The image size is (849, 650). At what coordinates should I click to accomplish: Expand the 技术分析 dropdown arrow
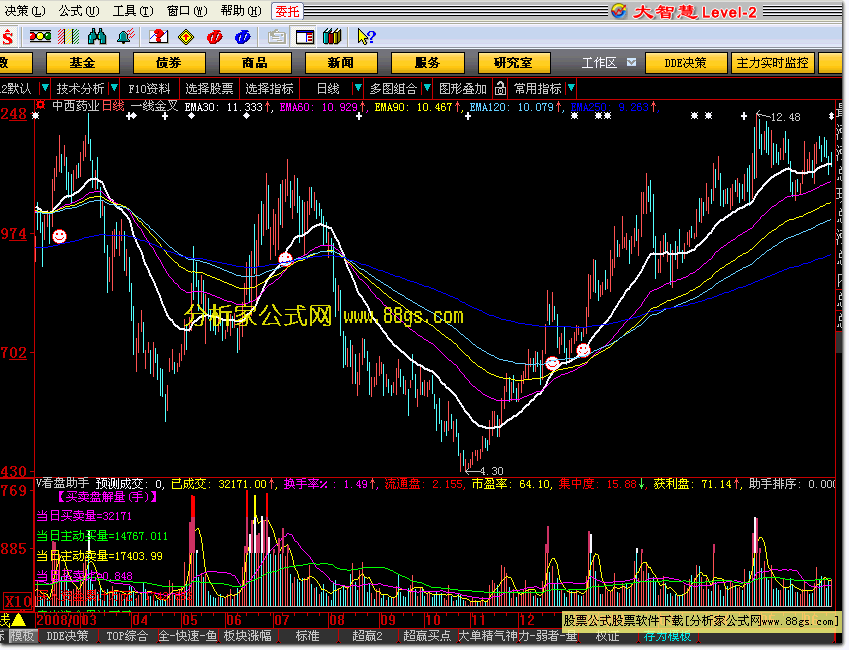tap(114, 88)
